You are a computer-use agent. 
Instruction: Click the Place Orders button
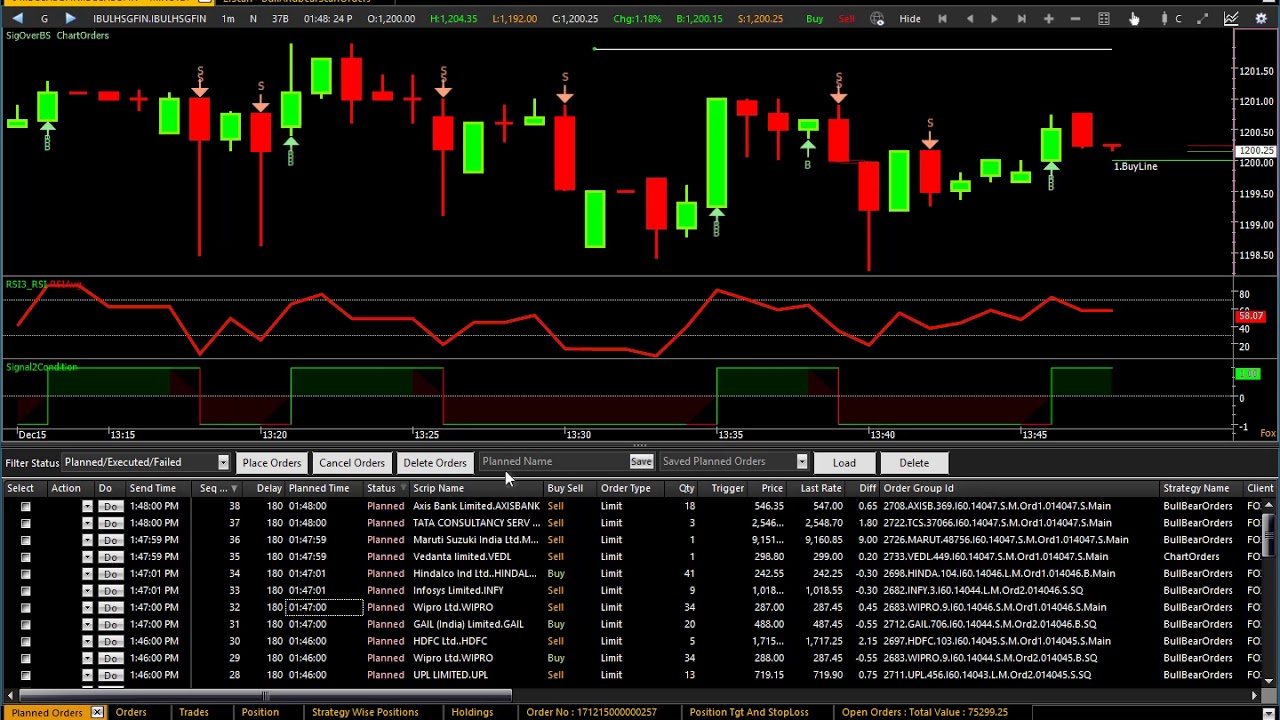[272, 463]
